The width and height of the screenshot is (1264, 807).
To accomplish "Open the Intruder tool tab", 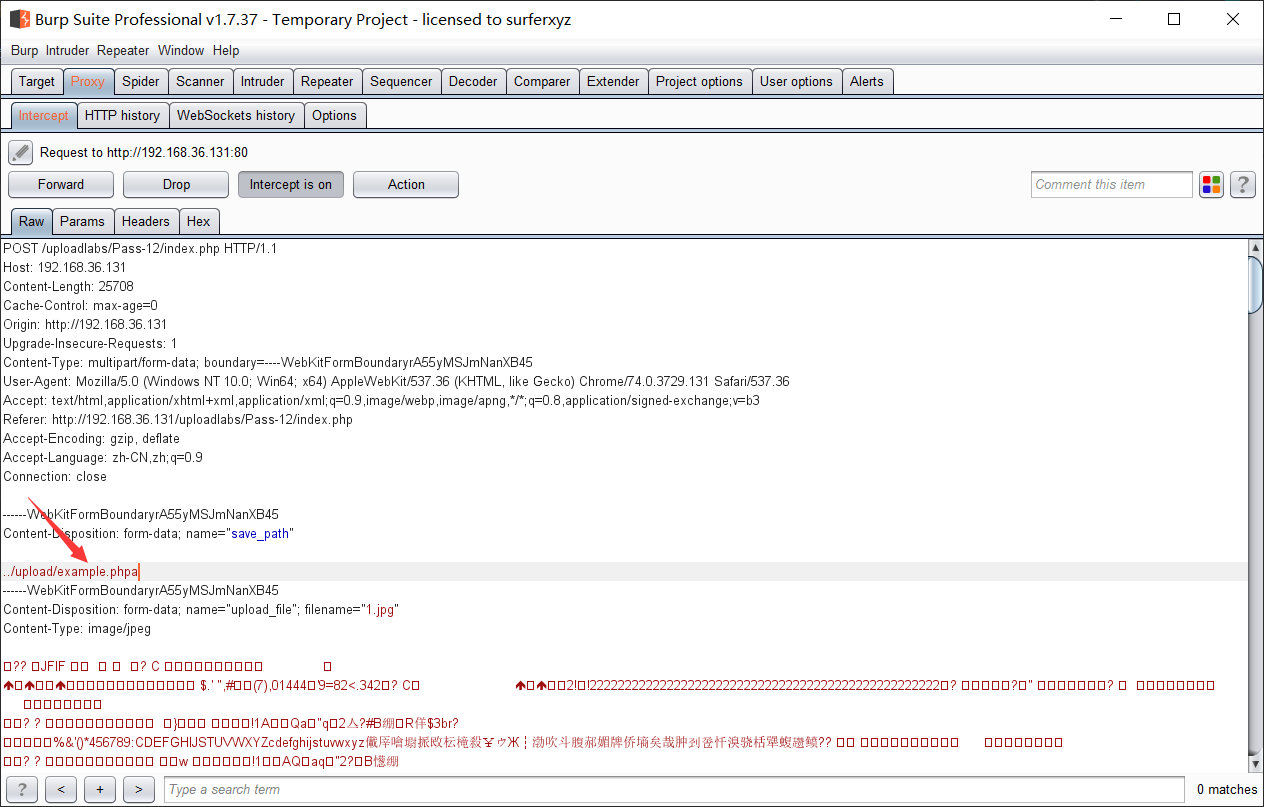I will point(263,81).
